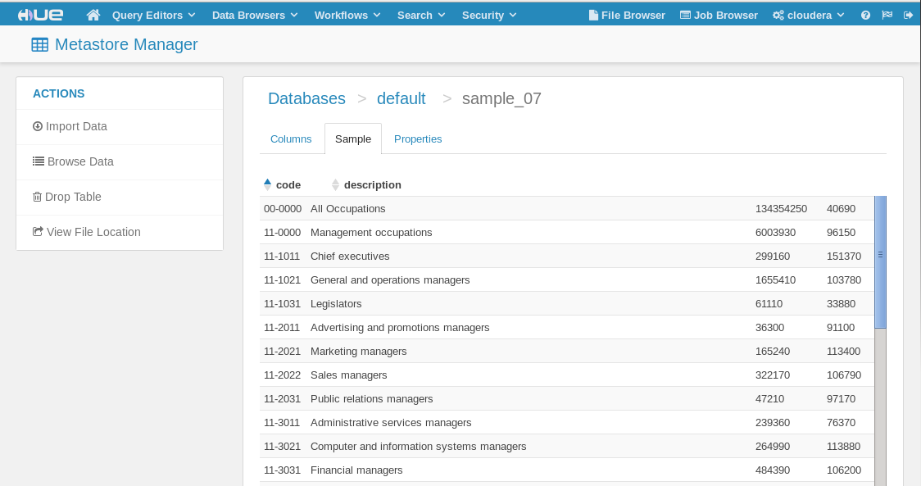Open the File Browser
921x486 pixels.
pyautogui.click(x=627, y=15)
